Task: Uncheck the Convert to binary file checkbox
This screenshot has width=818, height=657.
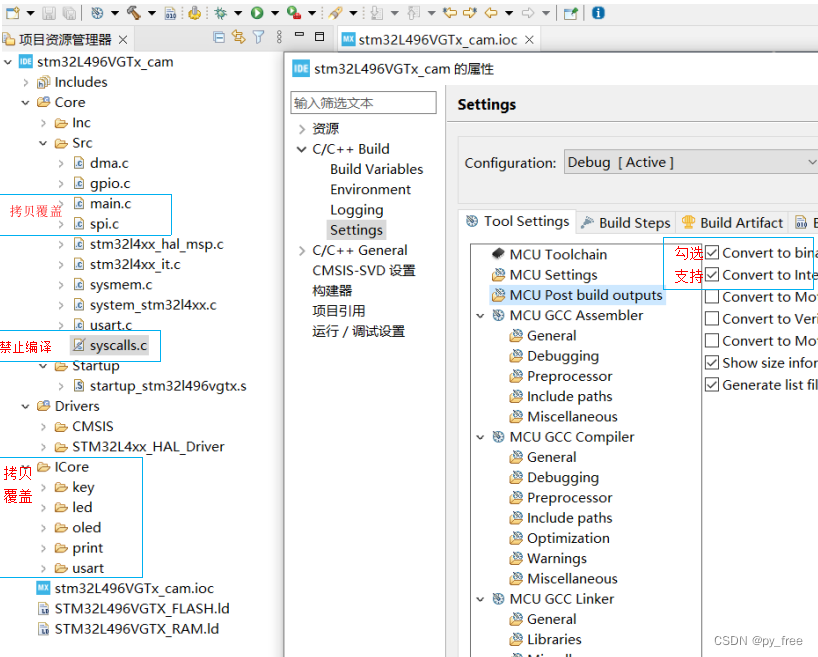Action: (712, 253)
